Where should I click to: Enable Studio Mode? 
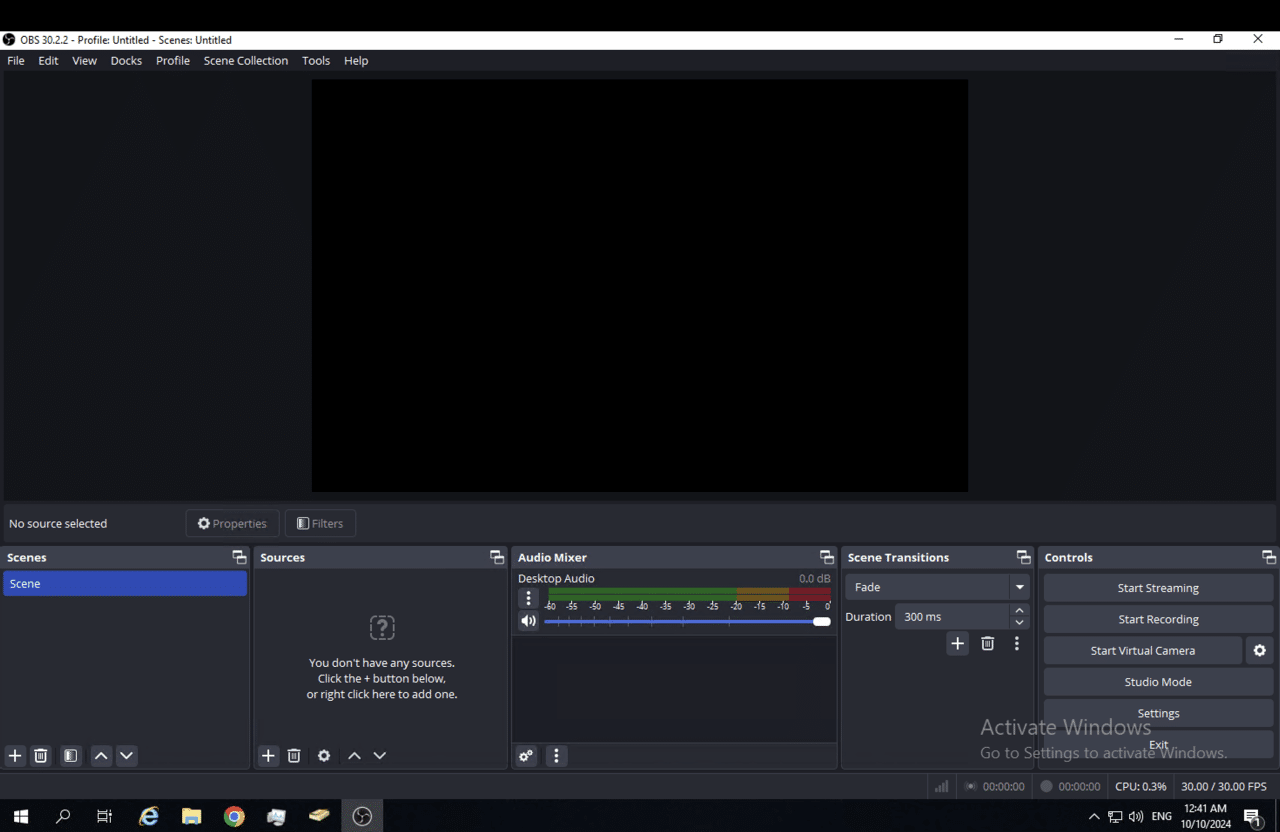click(1158, 681)
